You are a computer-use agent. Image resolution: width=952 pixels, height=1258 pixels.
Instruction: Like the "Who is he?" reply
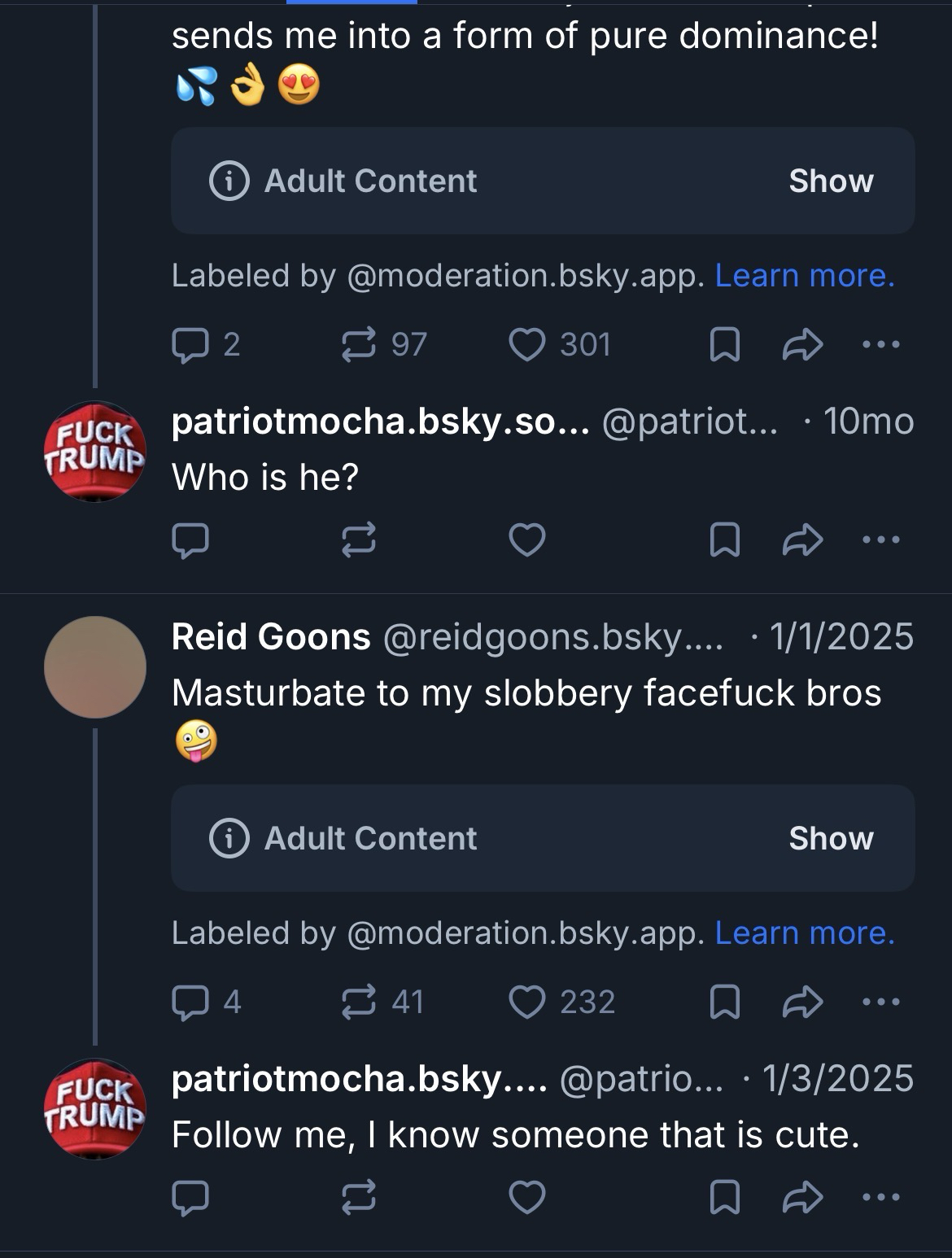526,539
